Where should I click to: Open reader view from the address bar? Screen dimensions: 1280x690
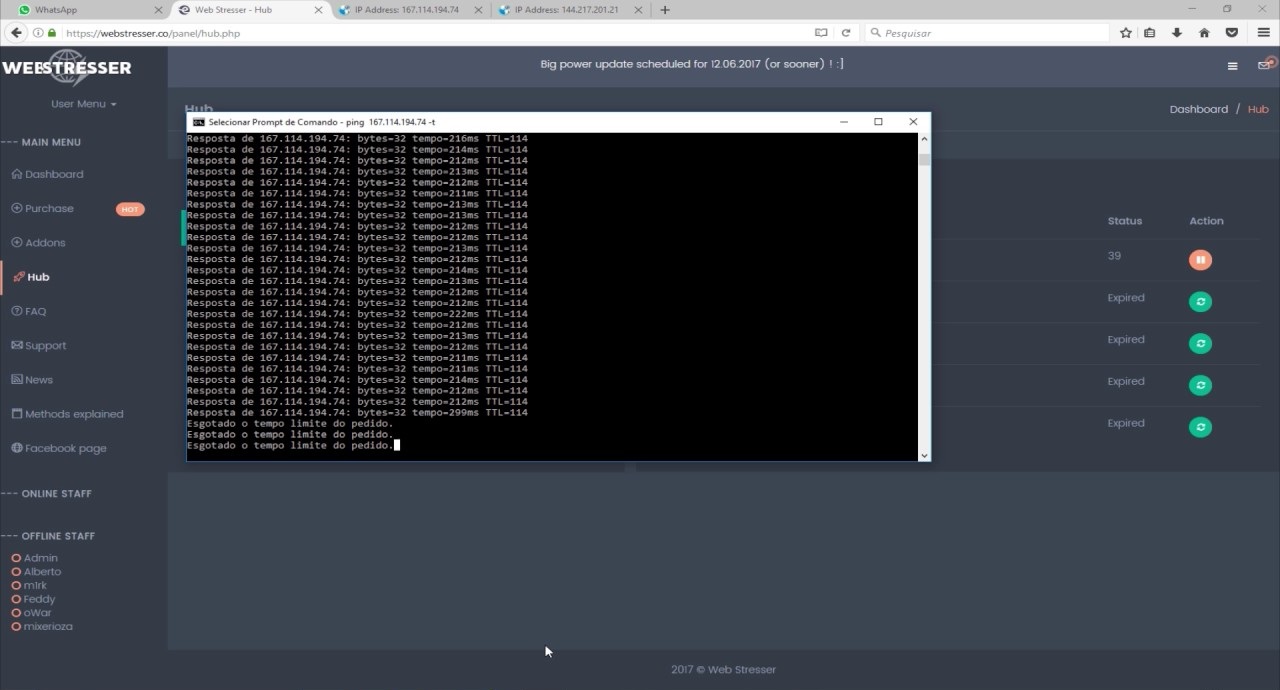point(821,33)
